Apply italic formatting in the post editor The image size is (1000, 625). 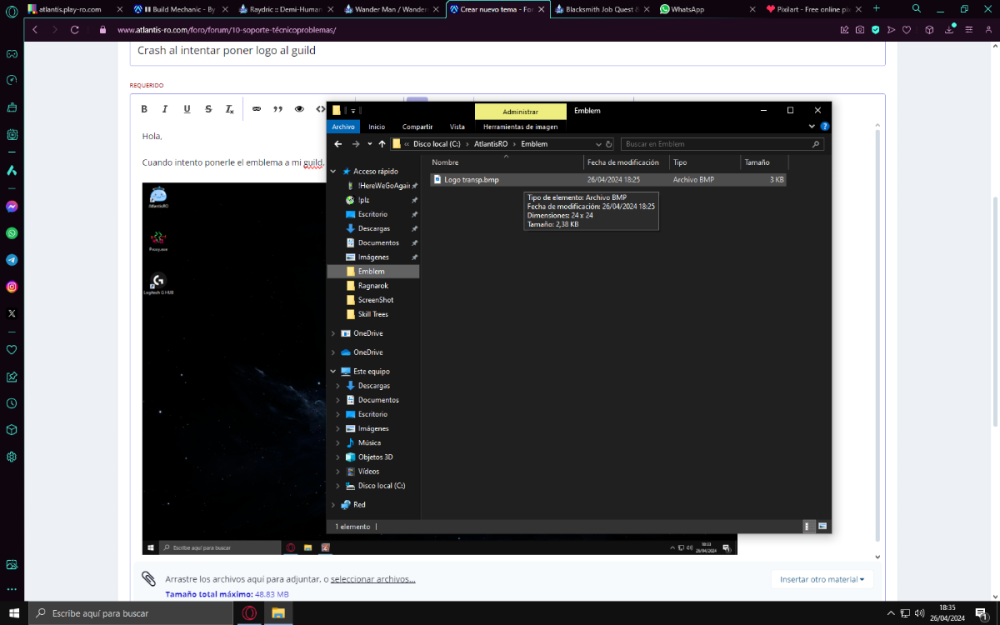pos(164,109)
